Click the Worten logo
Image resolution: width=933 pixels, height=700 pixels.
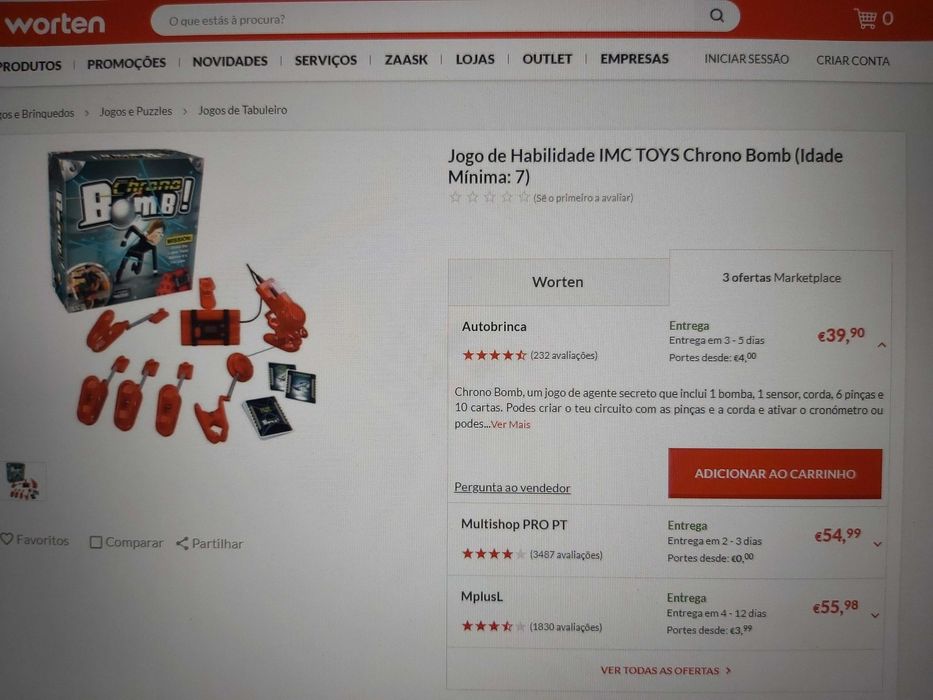coord(54,23)
